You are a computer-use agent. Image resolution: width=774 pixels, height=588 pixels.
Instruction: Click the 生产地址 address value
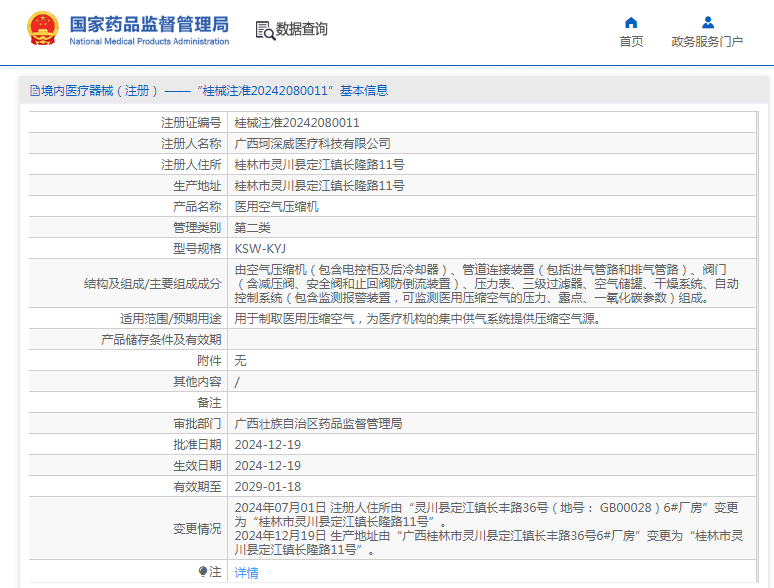319,186
